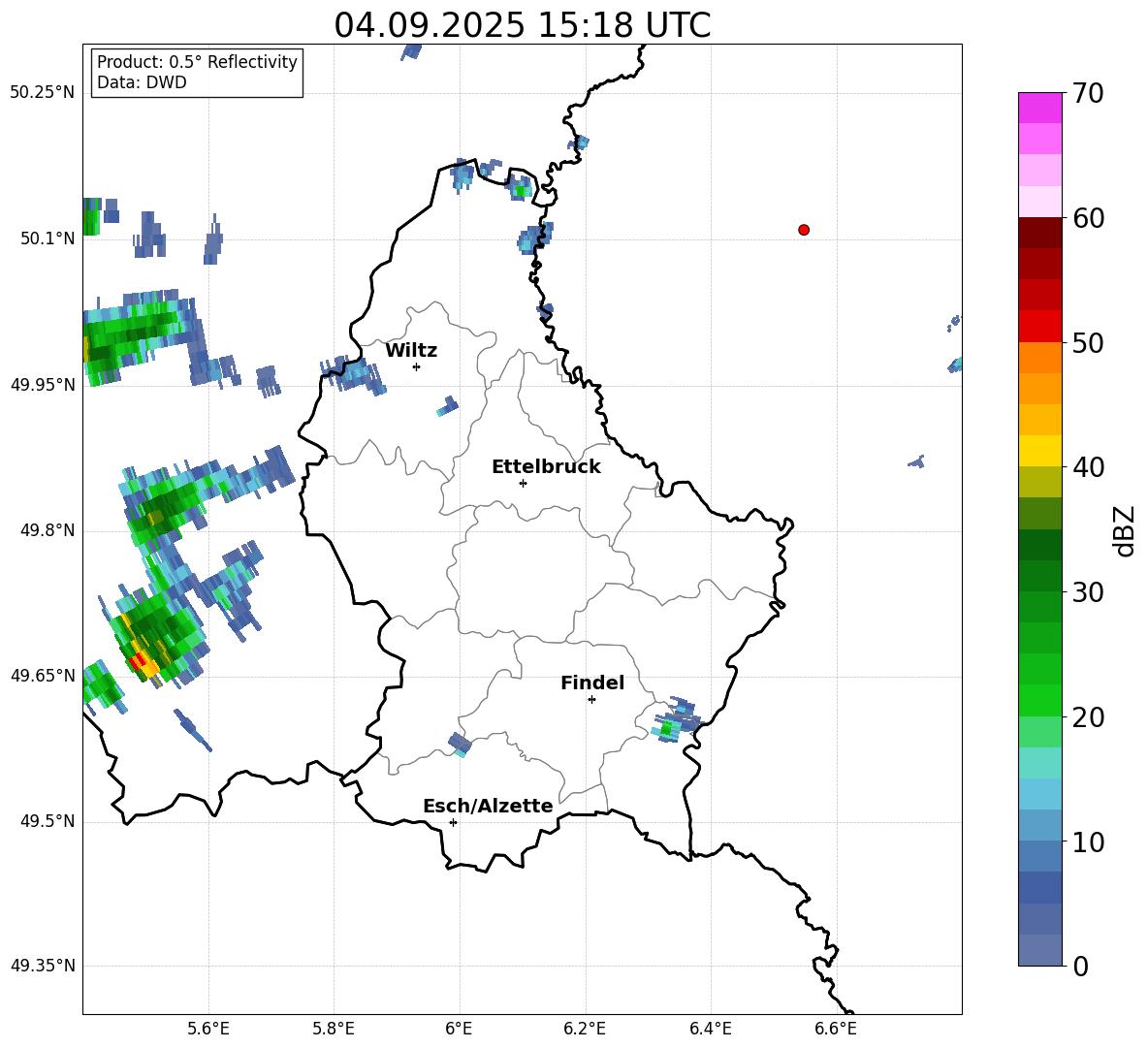This screenshot has width=1148, height=1048.
Task: Click the 49.95°N latitude label
Action: click(x=42, y=384)
